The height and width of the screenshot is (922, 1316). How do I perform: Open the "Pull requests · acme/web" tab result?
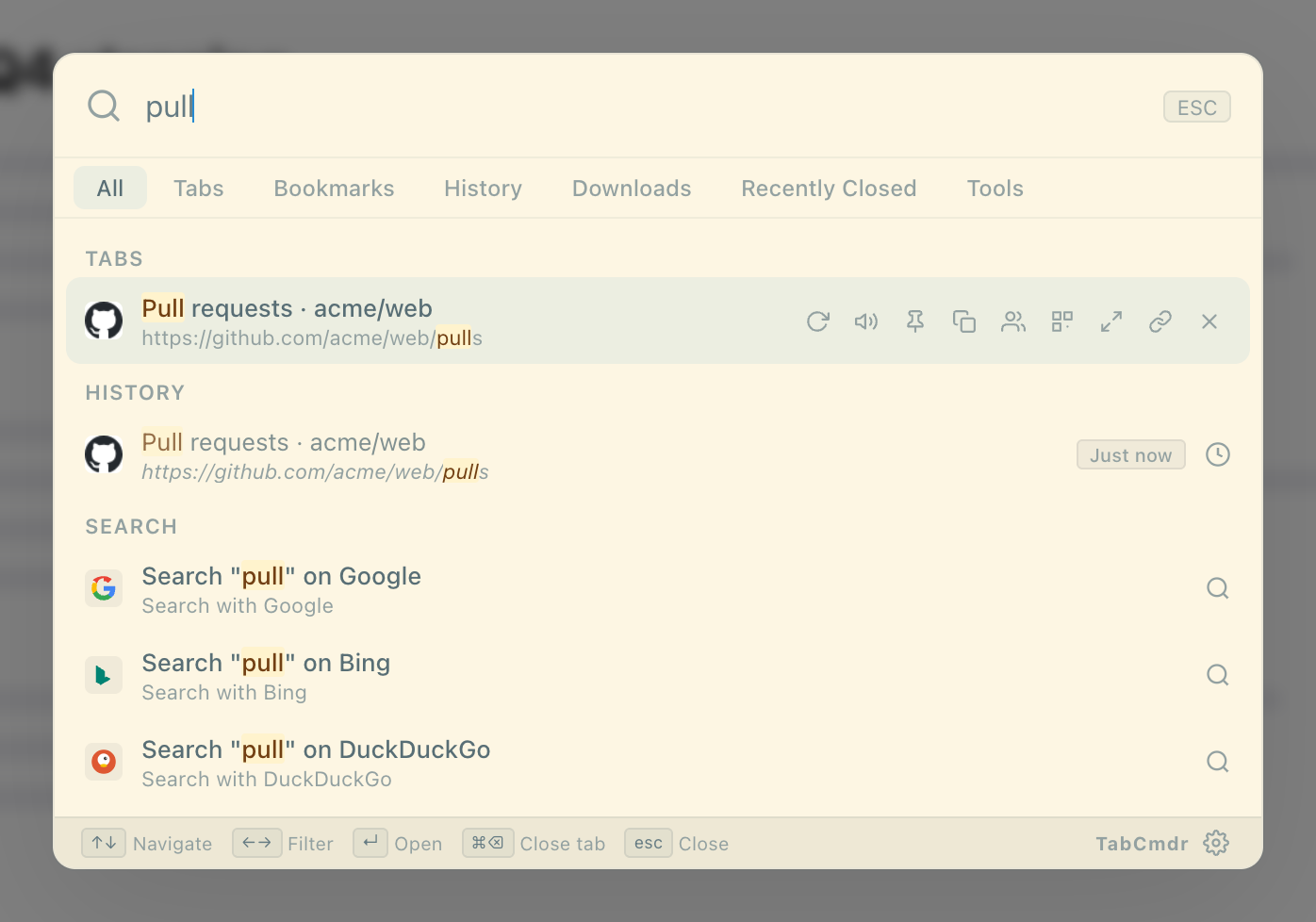(658, 321)
